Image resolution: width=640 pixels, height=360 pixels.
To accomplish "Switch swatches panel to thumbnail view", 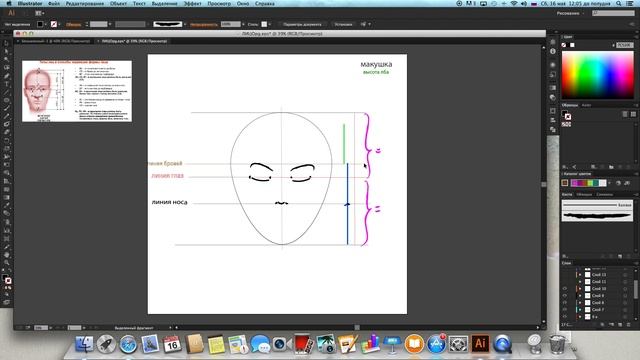I will pos(633,114).
